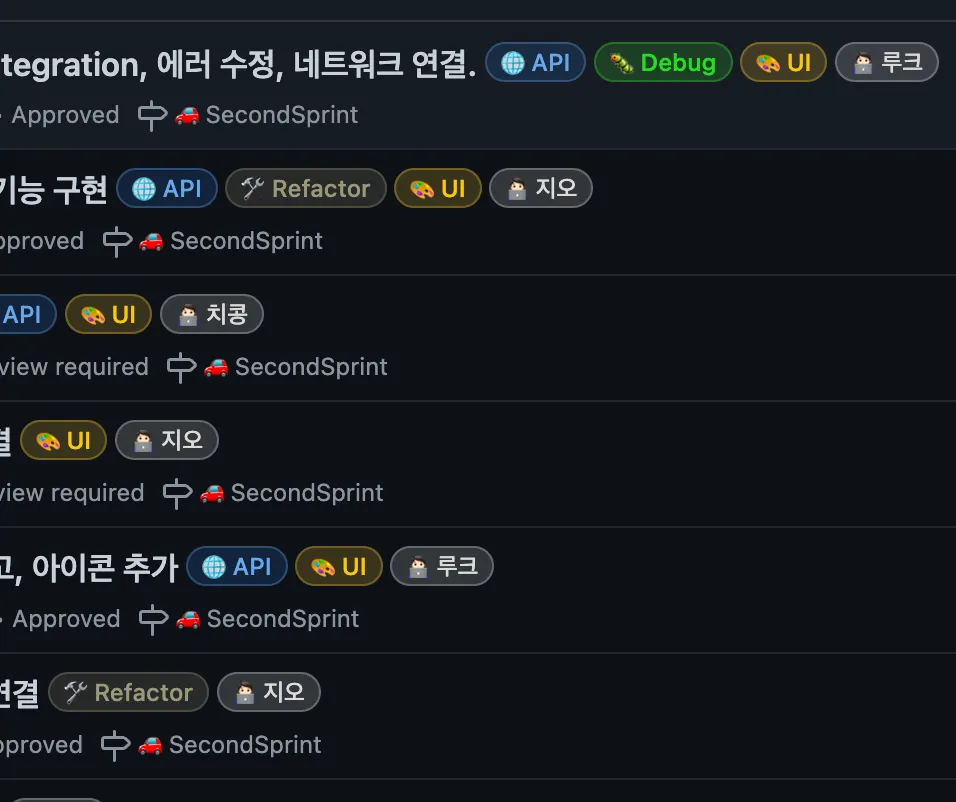Click the milestone signpost icon under the 네트워크 연결 title
The width and height of the screenshot is (956, 802).
pos(152,115)
